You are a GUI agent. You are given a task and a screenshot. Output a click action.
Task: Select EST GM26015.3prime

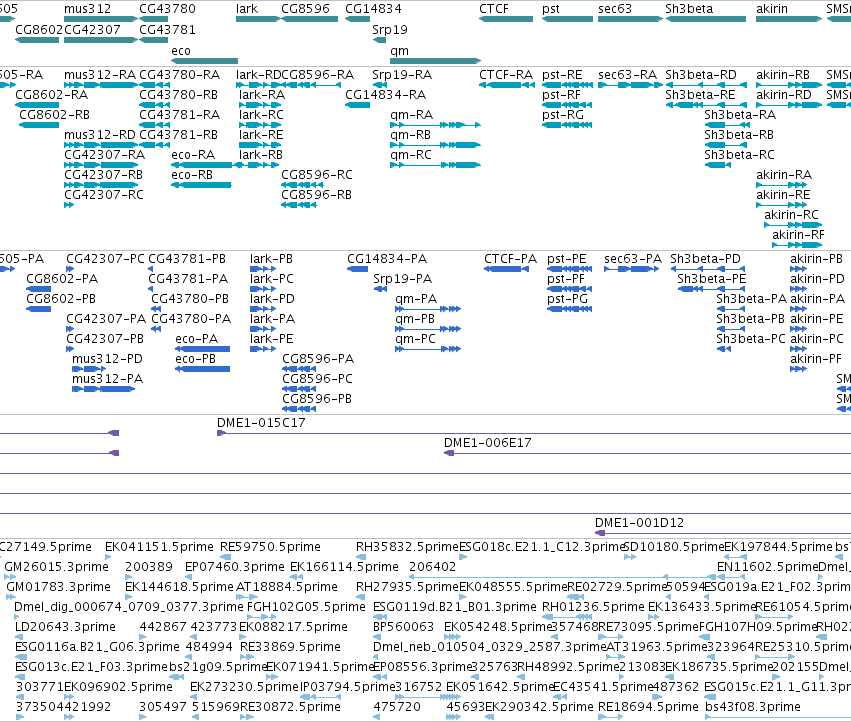point(56,567)
